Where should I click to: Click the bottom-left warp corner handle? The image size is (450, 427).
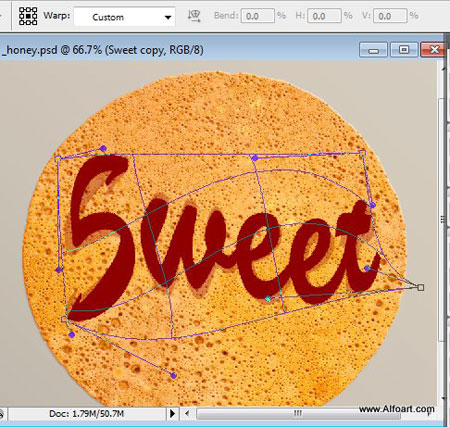[x=64, y=319]
